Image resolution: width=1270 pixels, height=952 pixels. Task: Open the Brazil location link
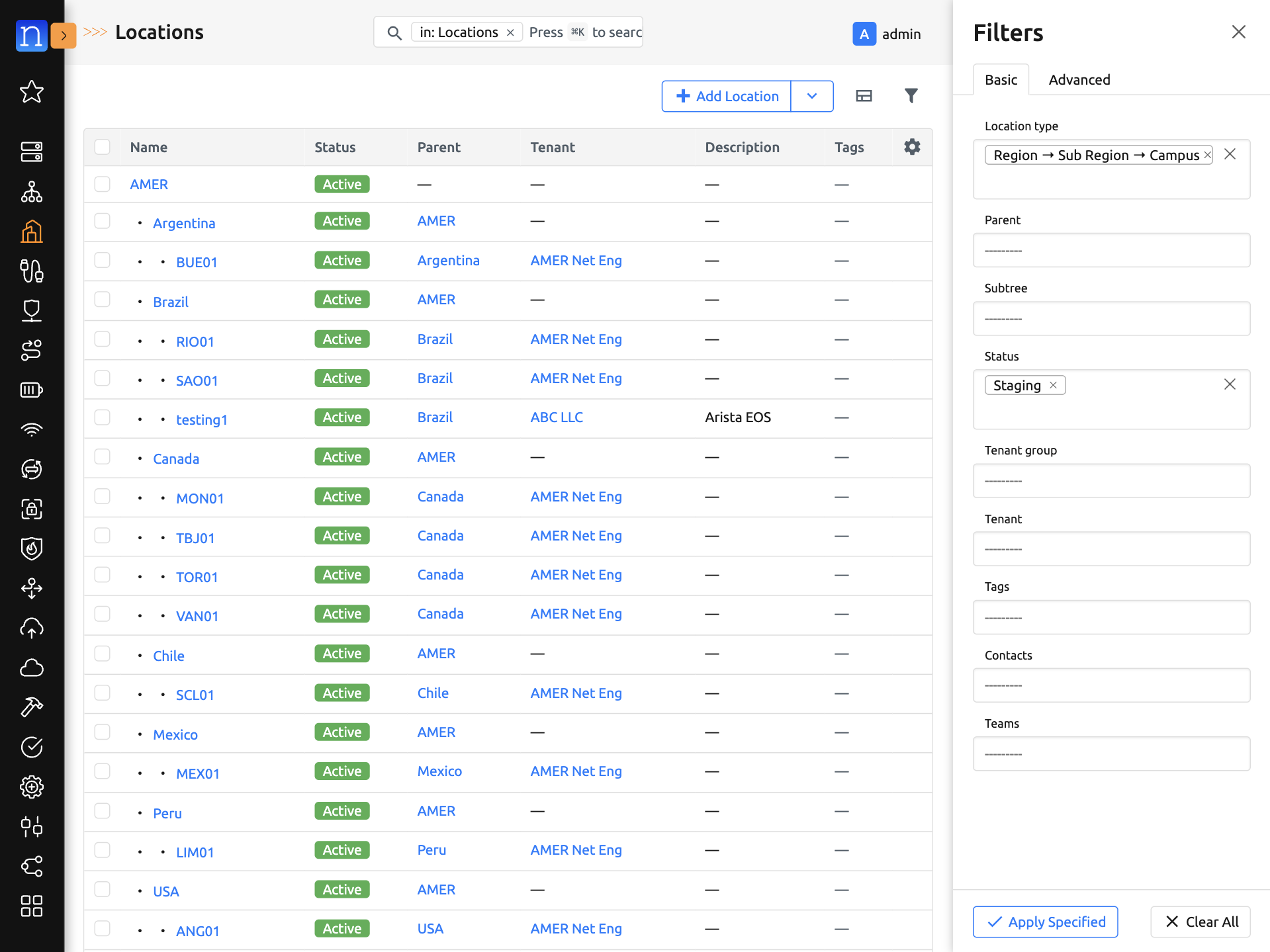pyautogui.click(x=170, y=302)
